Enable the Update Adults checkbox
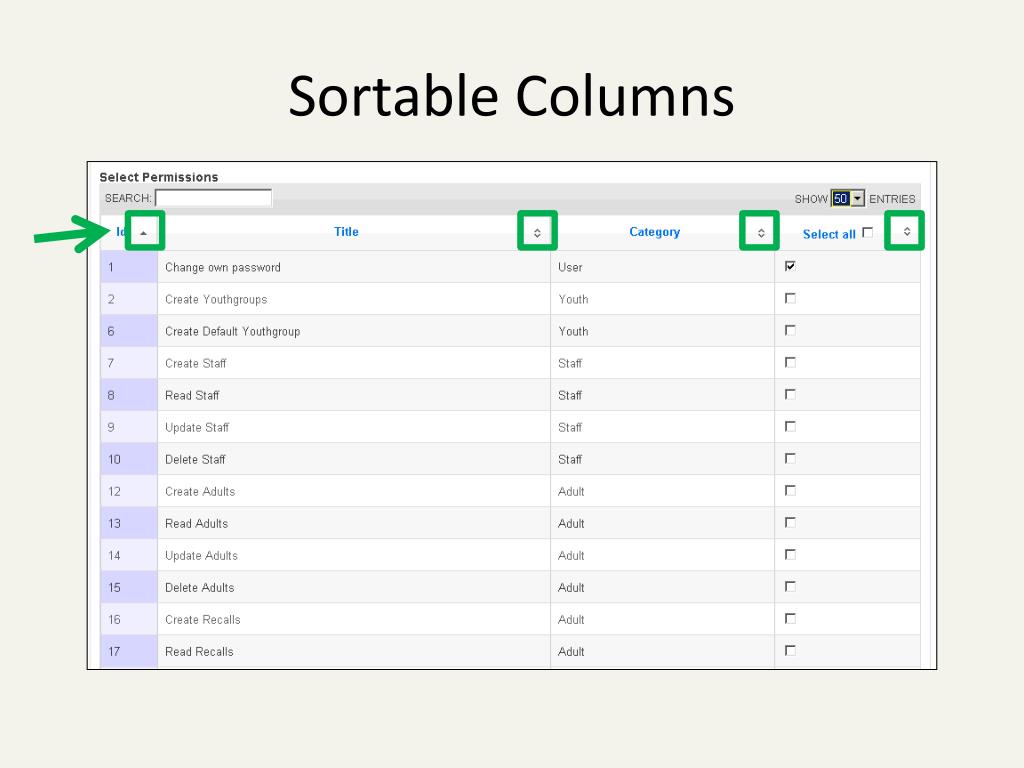 pos(790,554)
